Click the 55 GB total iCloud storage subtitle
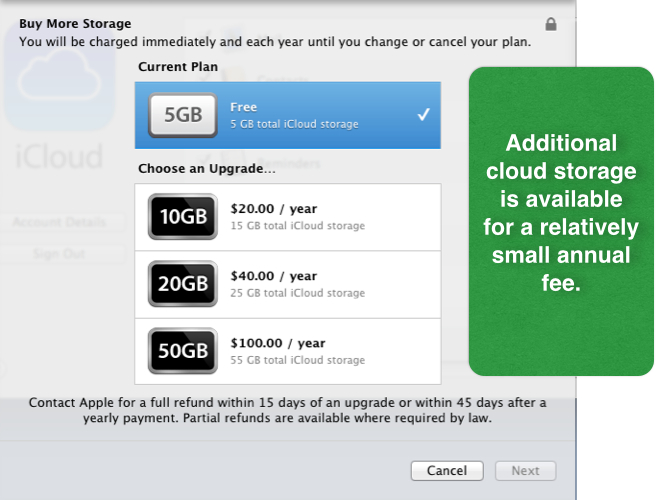 point(297,360)
